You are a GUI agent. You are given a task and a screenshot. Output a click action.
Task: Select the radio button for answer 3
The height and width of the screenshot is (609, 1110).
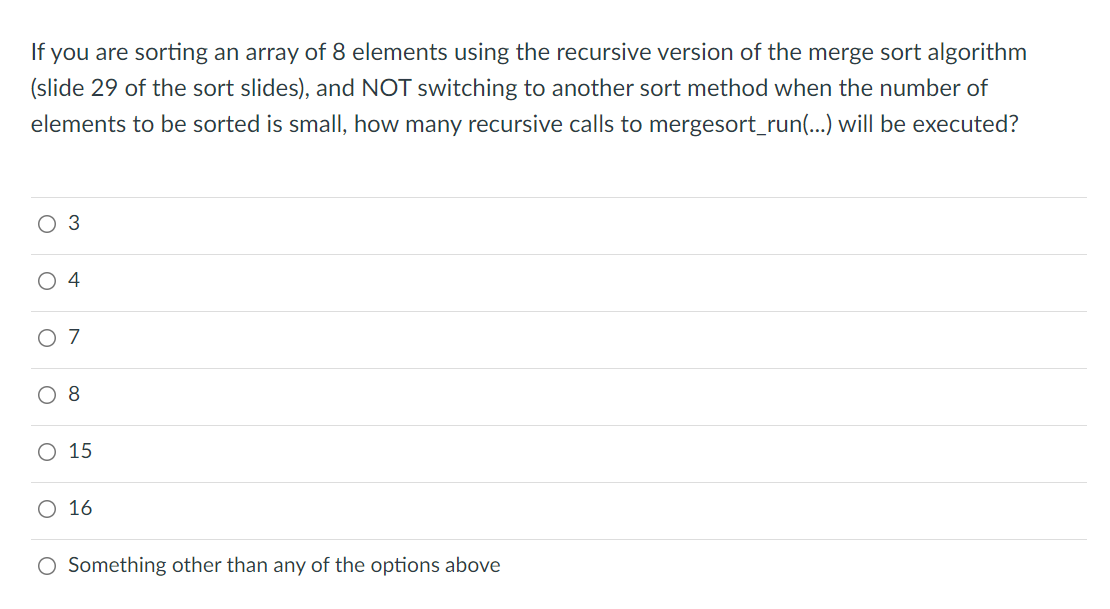pos(47,224)
